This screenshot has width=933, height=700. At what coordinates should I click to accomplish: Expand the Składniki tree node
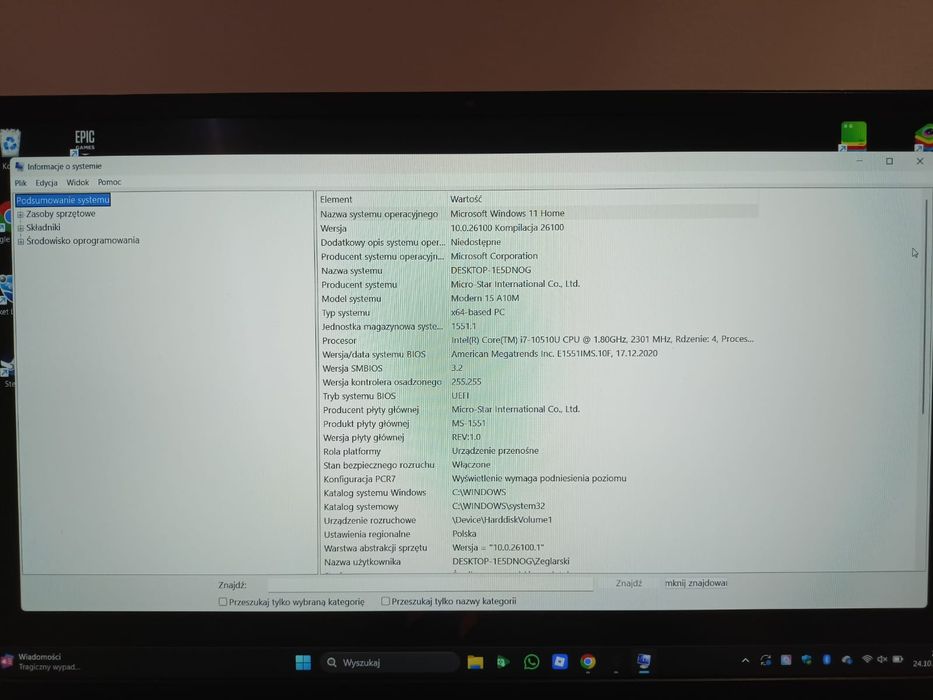point(20,228)
